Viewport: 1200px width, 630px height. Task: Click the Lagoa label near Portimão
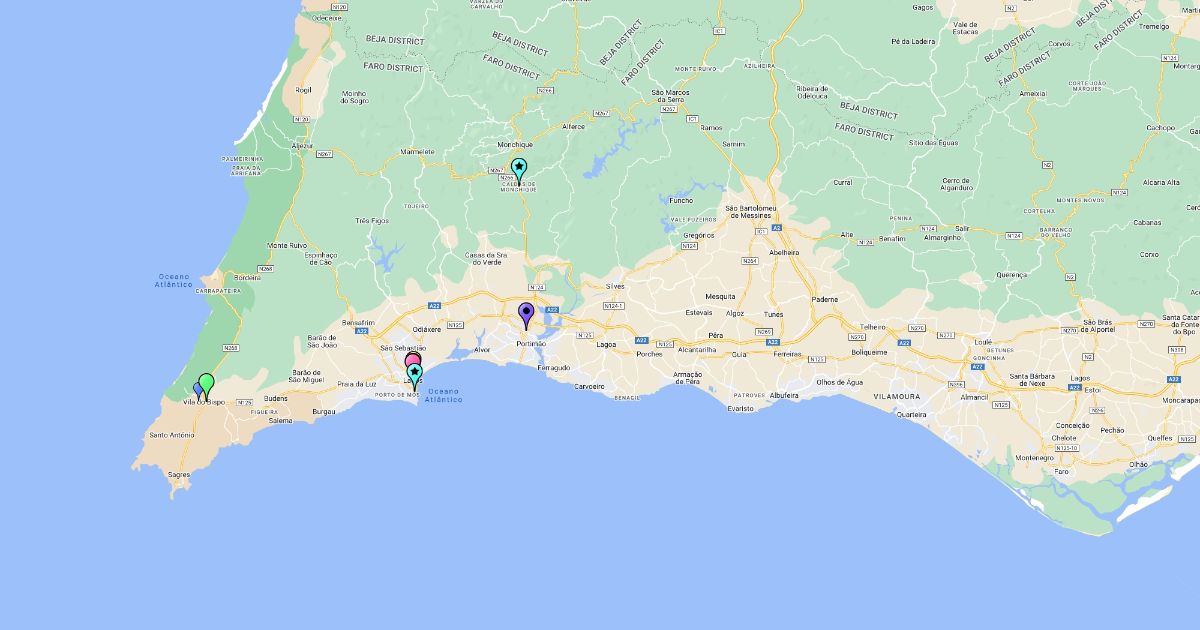[606, 344]
